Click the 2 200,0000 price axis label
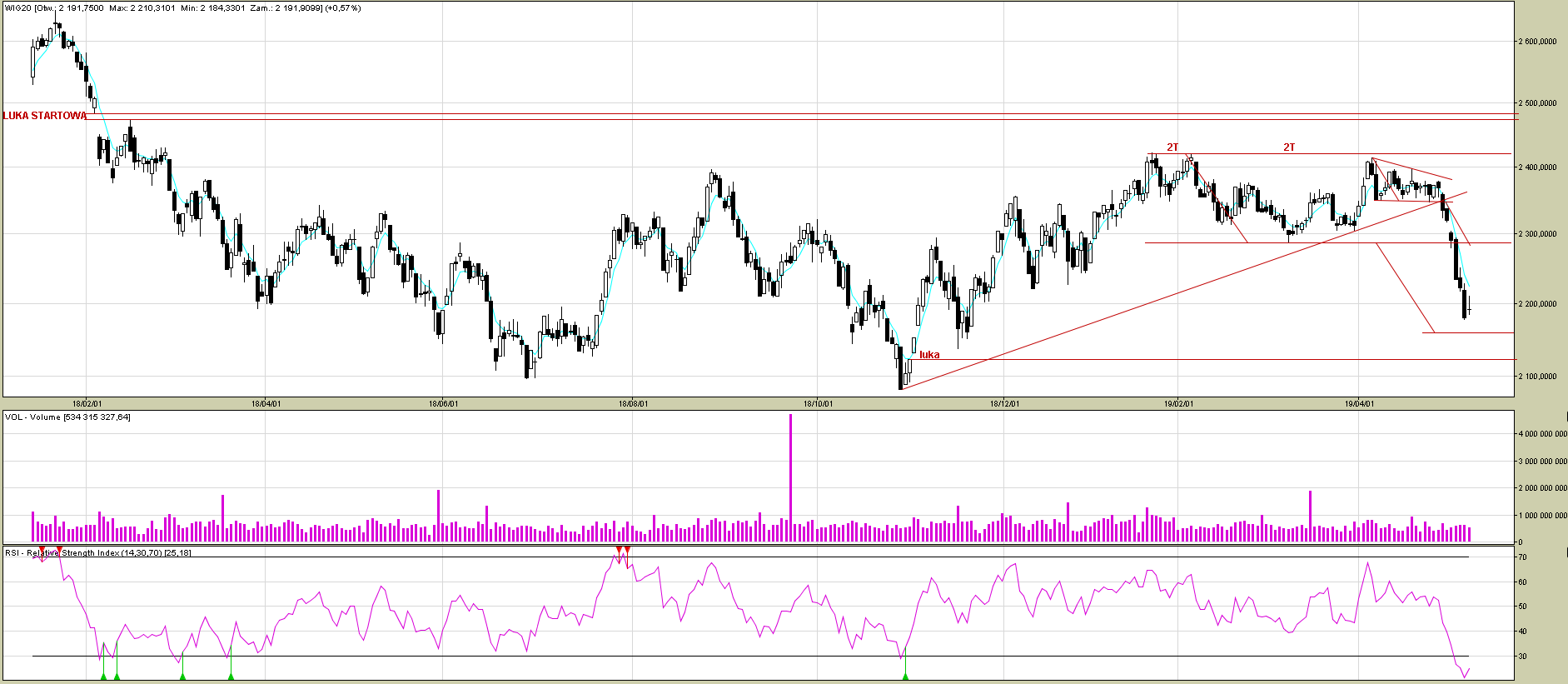This screenshot has width=1568, height=684. coord(1538,304)
